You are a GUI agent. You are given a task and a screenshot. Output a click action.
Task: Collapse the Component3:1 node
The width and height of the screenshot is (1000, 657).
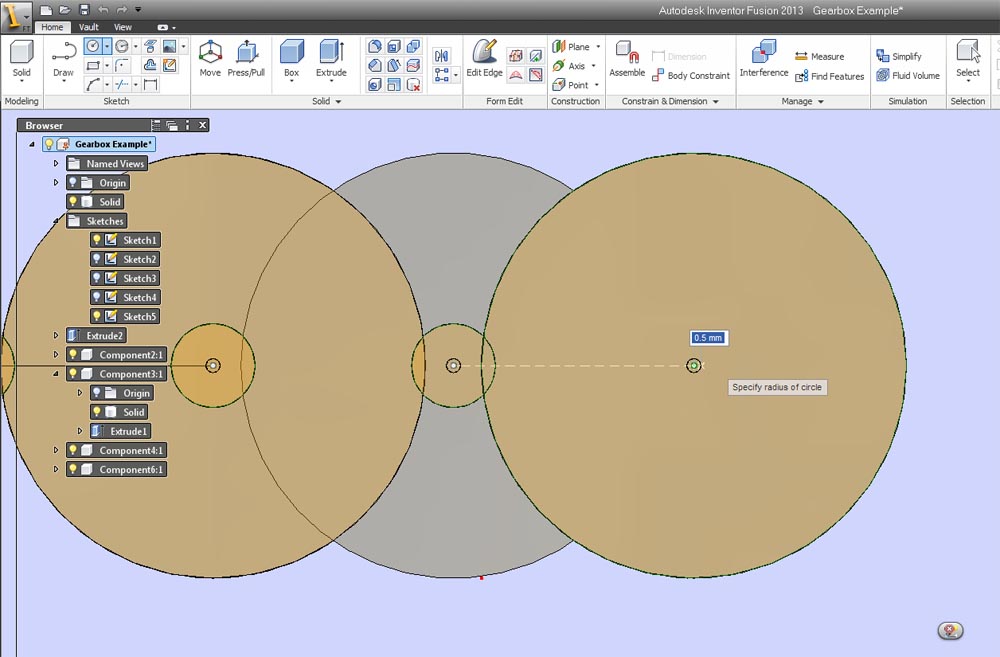pyautogui.click(x=56, y=374)
